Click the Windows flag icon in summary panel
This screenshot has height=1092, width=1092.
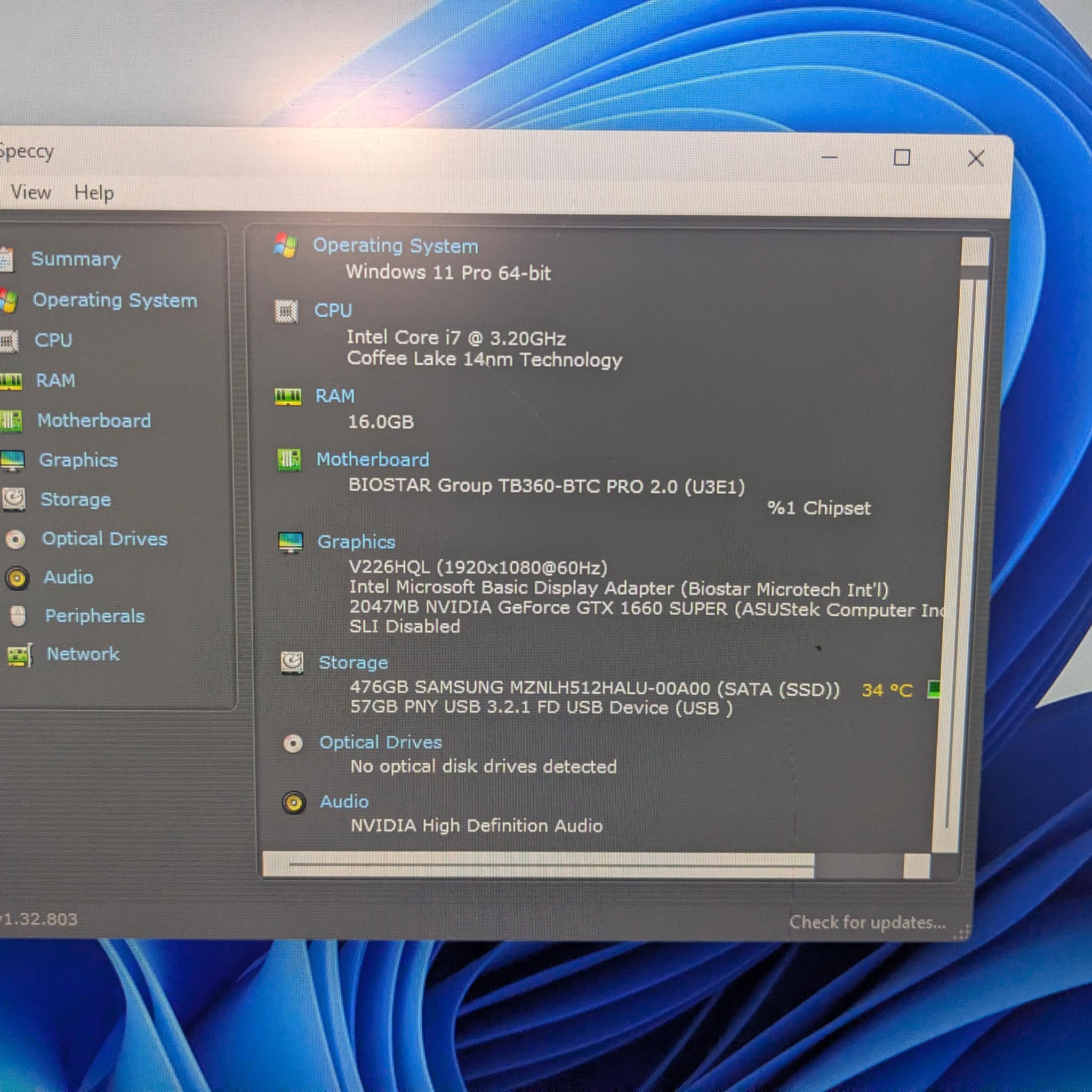(x=285, y=246)
